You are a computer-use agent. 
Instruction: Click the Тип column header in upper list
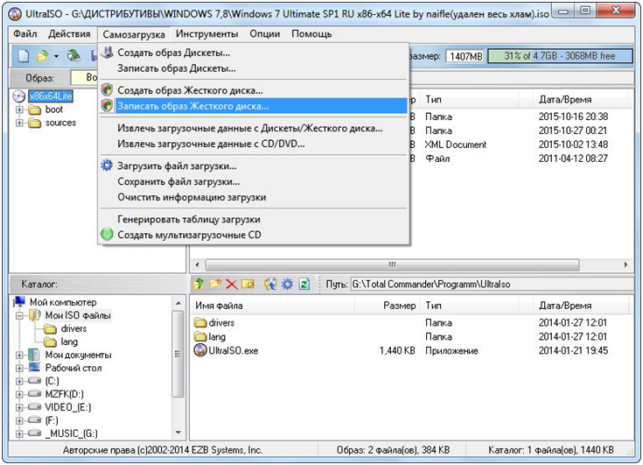click(x=470, y=100)
